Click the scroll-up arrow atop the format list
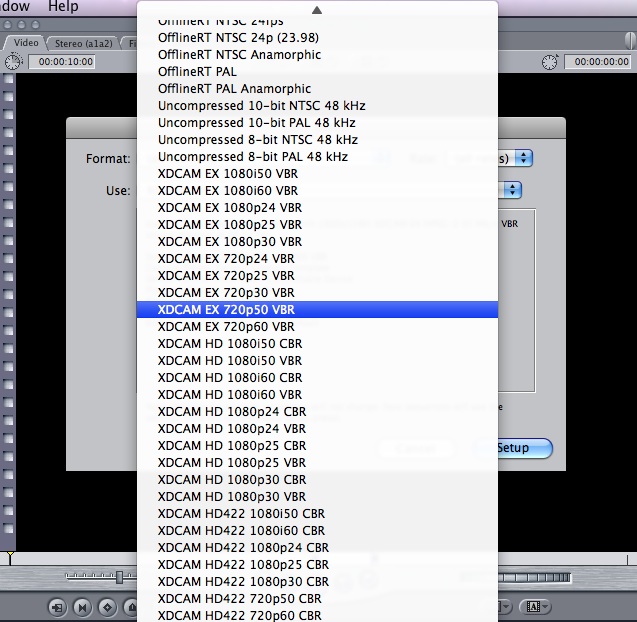The height and width of the screenshot is (622, 637). point(317,10)
